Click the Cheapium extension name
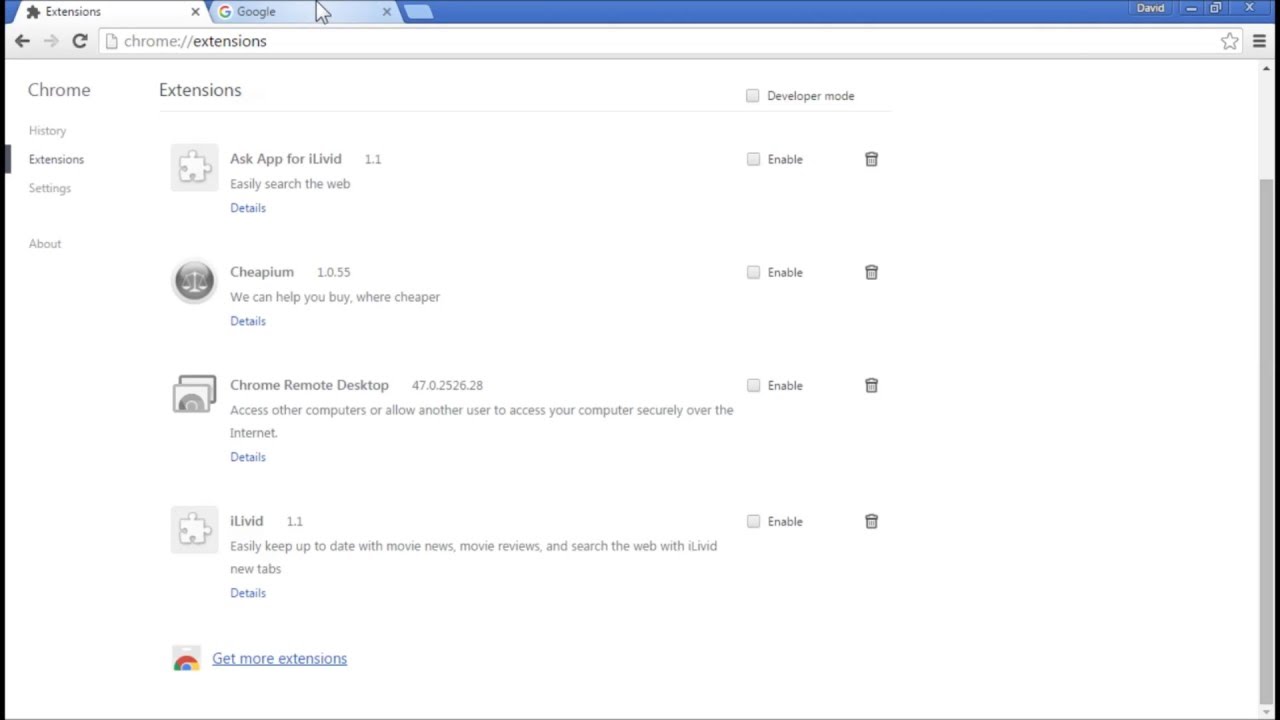This screenshot has height=720, width=1280. [x=262, y=272]
